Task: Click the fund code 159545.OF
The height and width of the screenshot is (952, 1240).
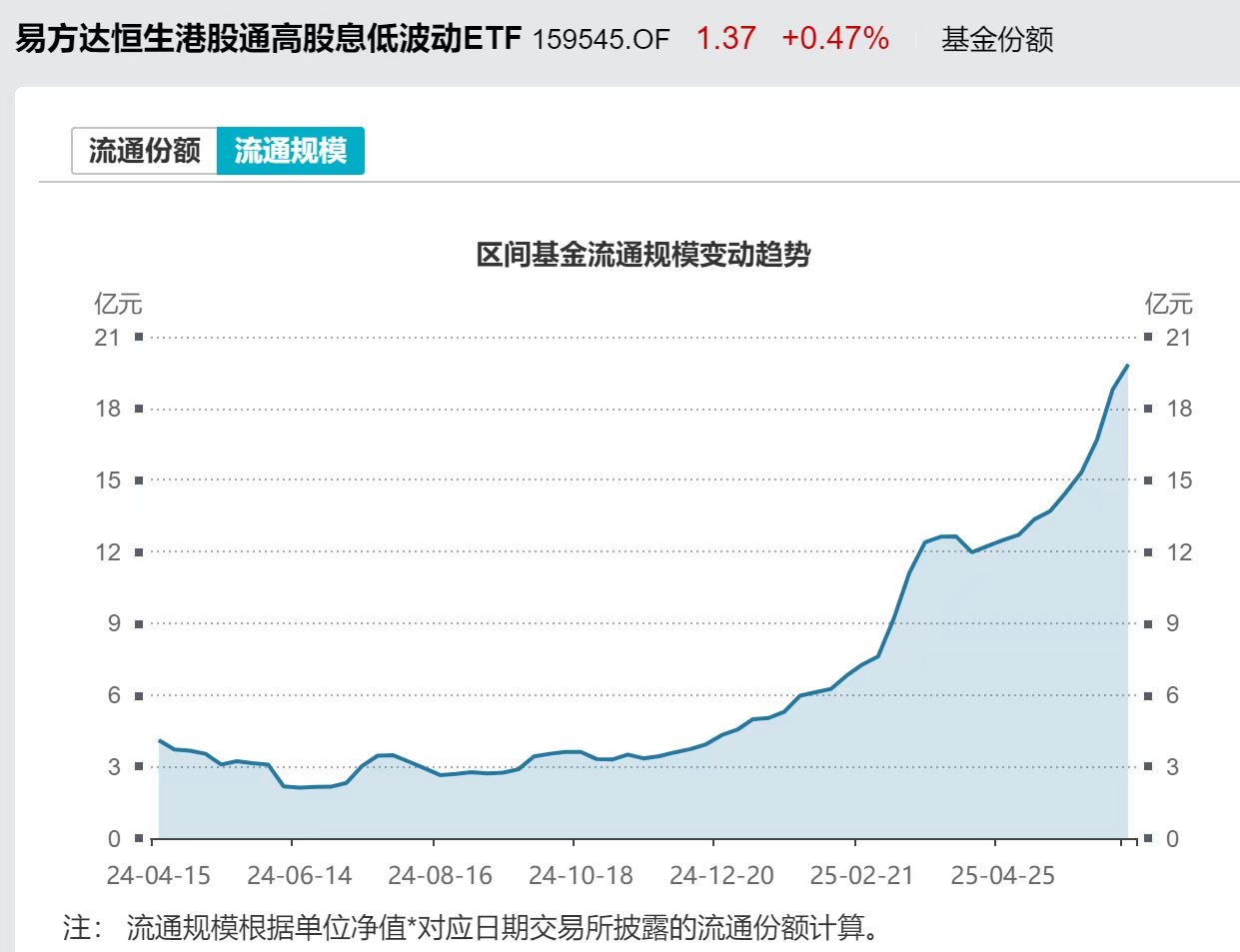Action: [601, 40]
